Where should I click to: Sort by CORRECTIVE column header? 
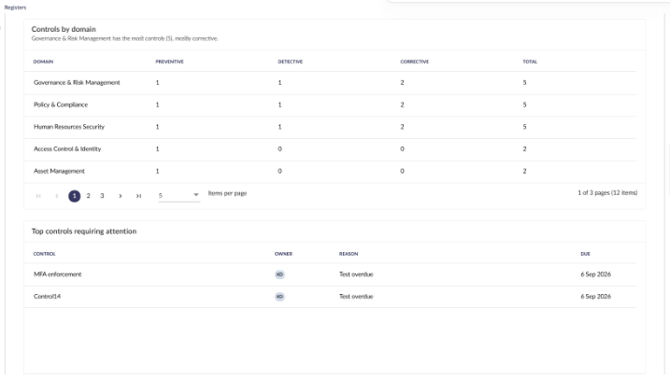414,62
